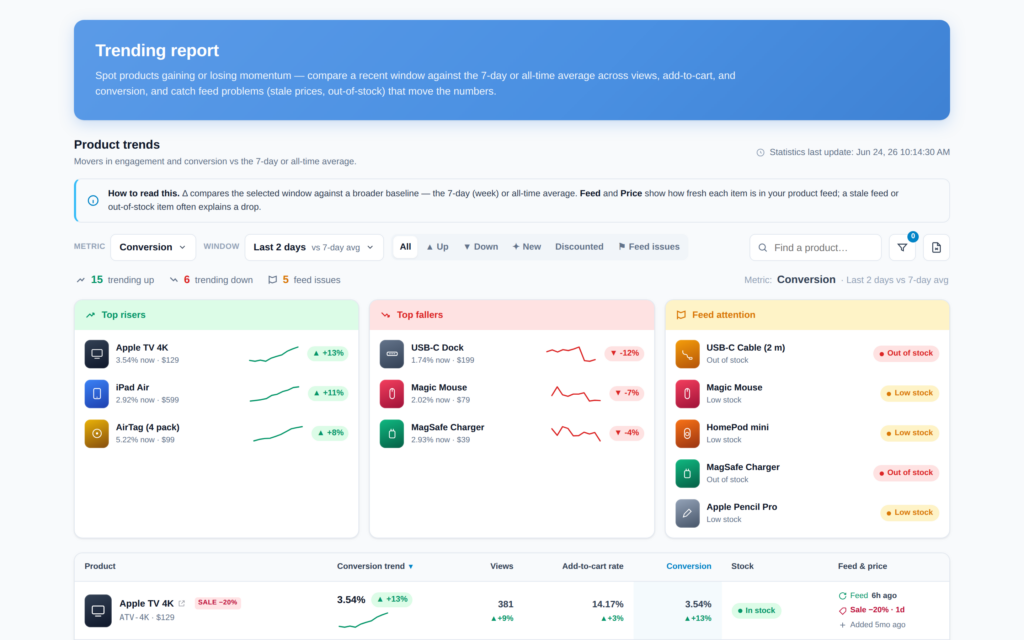The width and height of the screenshot is (1024, 640).
Task: Click the Feed & price column header
Action: click(862, 566)
